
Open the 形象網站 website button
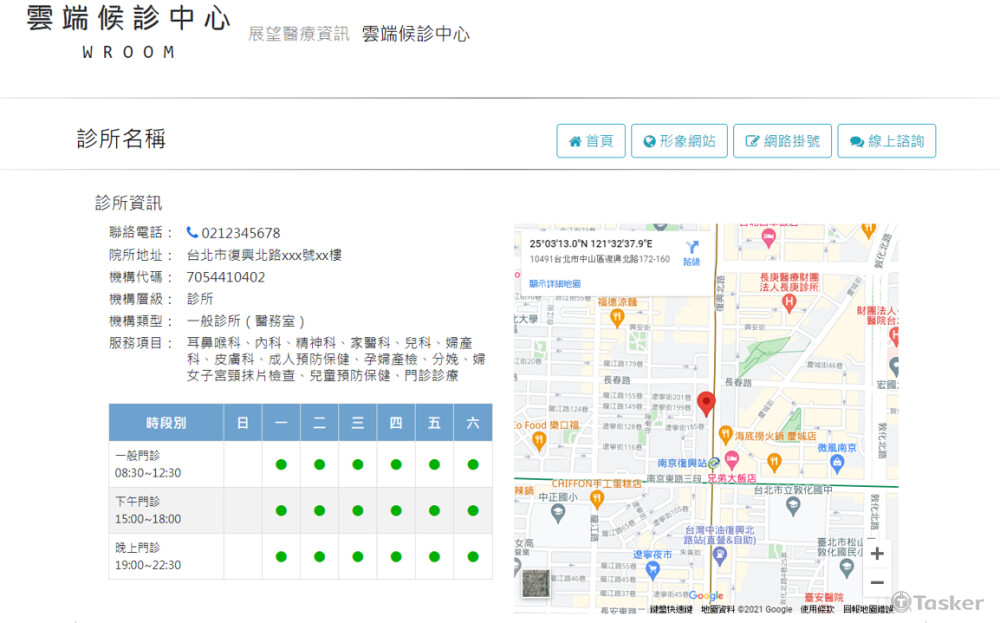679,141
